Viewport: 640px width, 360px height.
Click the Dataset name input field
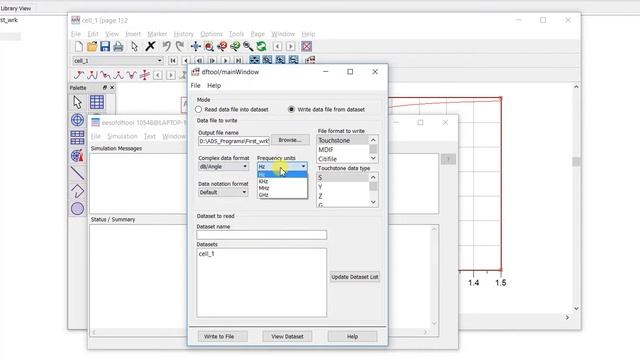click(262, 235)
